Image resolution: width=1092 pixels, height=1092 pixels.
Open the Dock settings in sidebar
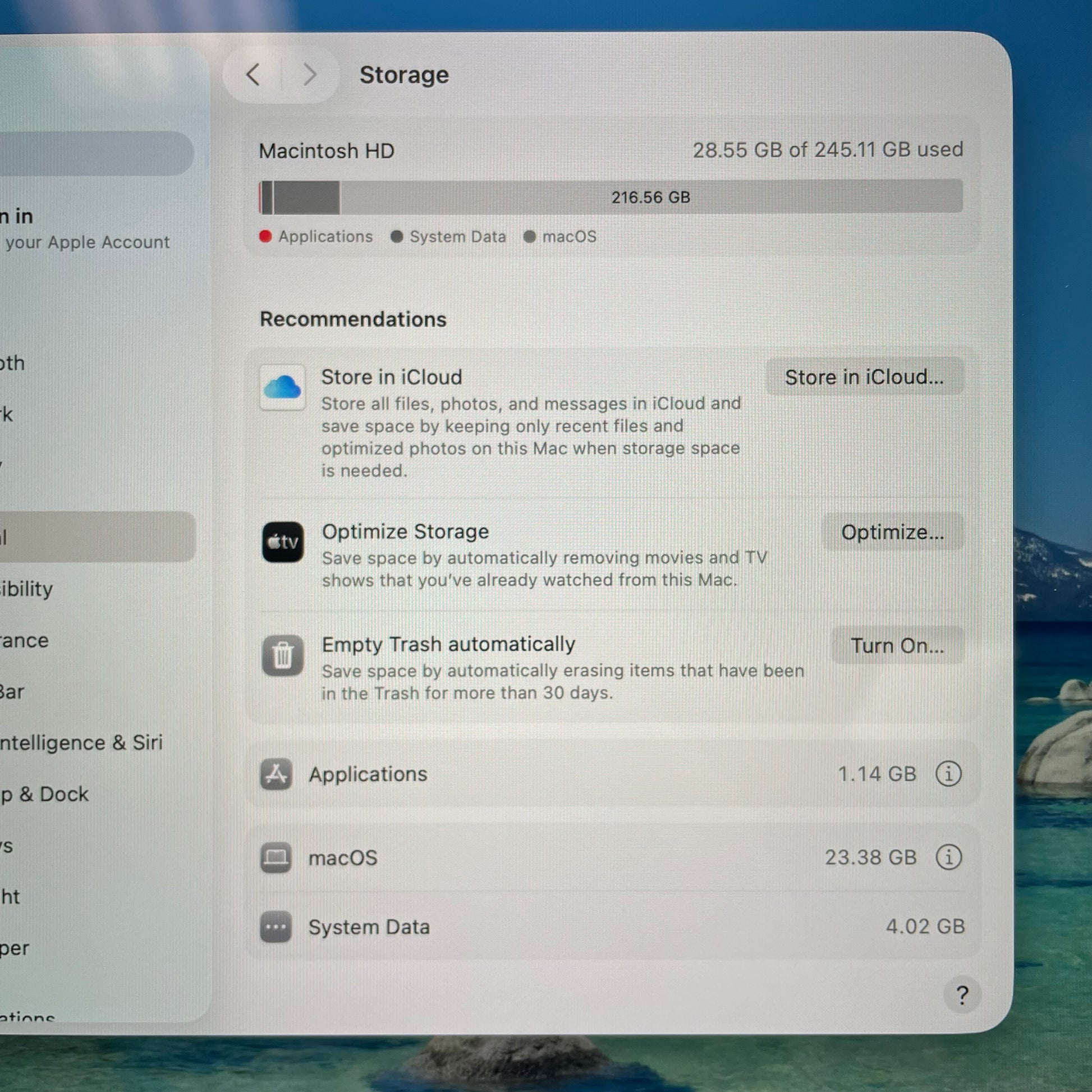tap(45, 794)
